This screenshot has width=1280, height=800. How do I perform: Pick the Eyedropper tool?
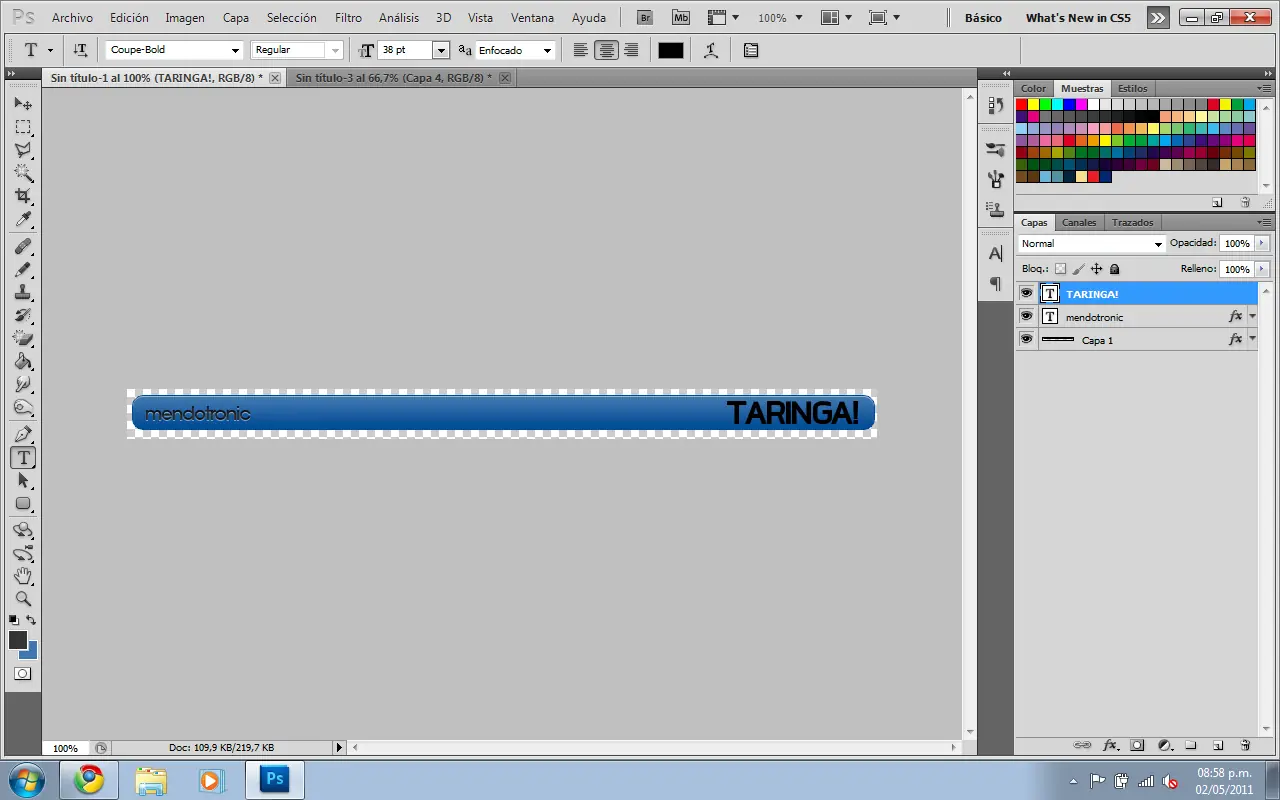(23, 219)
